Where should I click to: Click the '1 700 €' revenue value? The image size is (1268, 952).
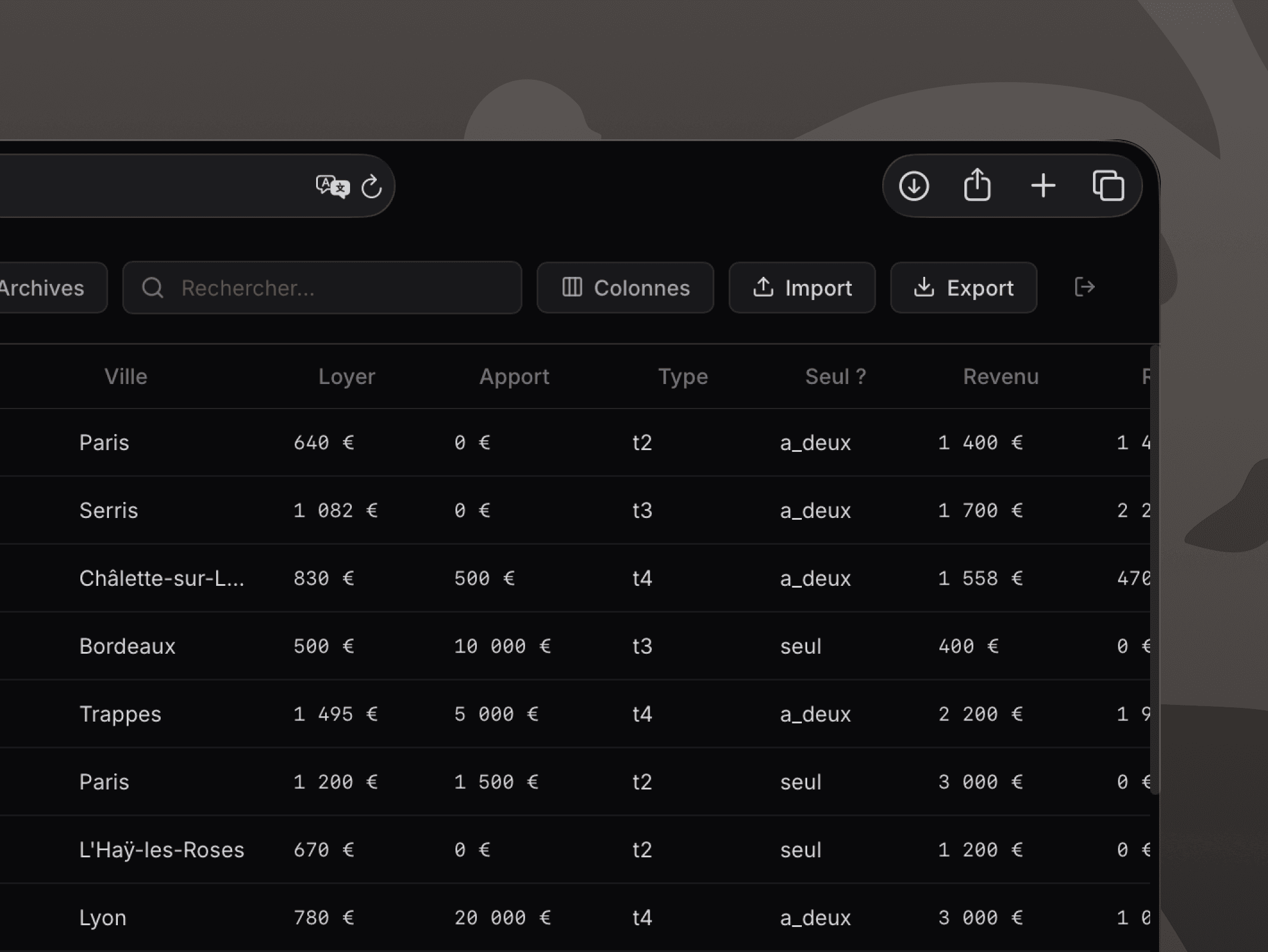(x=980, y=510)
